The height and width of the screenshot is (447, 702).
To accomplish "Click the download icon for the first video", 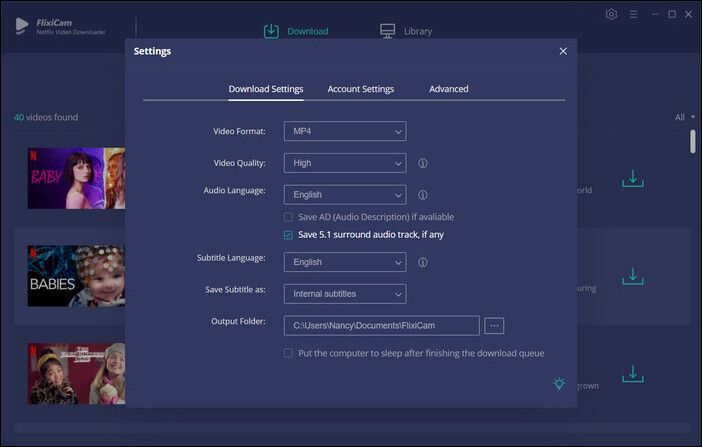I will (x=632, y=179).
